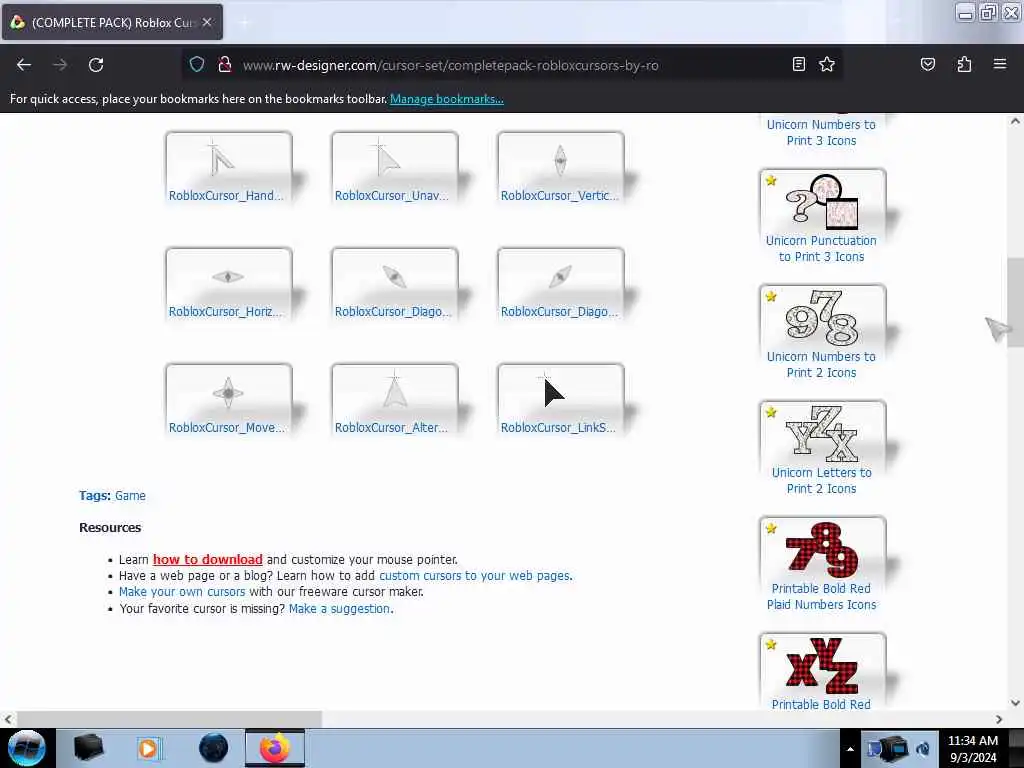Open the red plaid XYZ letters icon set
Viewport: 1024px width, 768px height.
[x=822, y=673]
